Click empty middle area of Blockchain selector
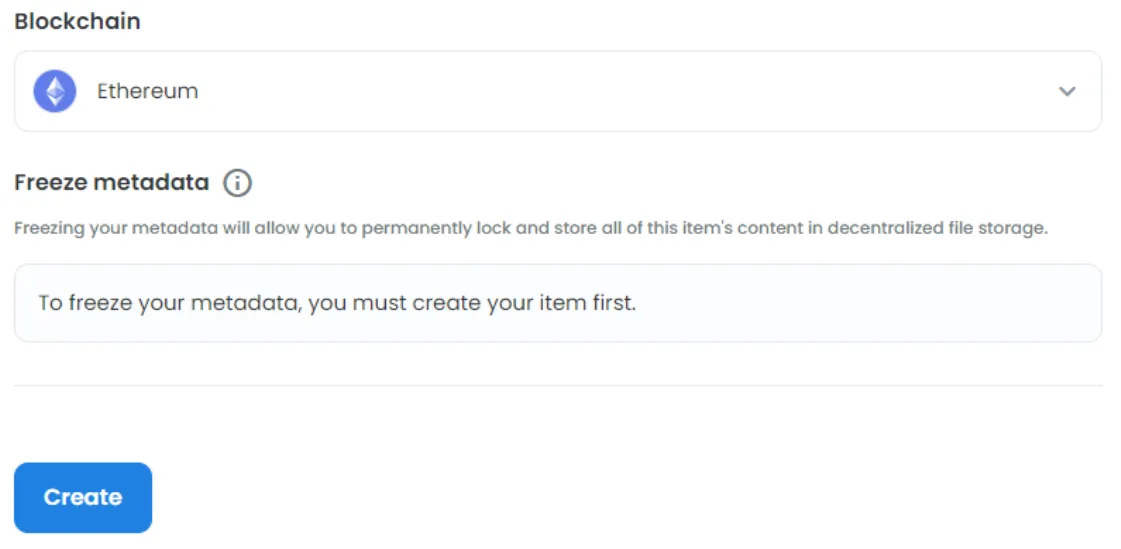1121x549 pixels. tap(600, 91)
